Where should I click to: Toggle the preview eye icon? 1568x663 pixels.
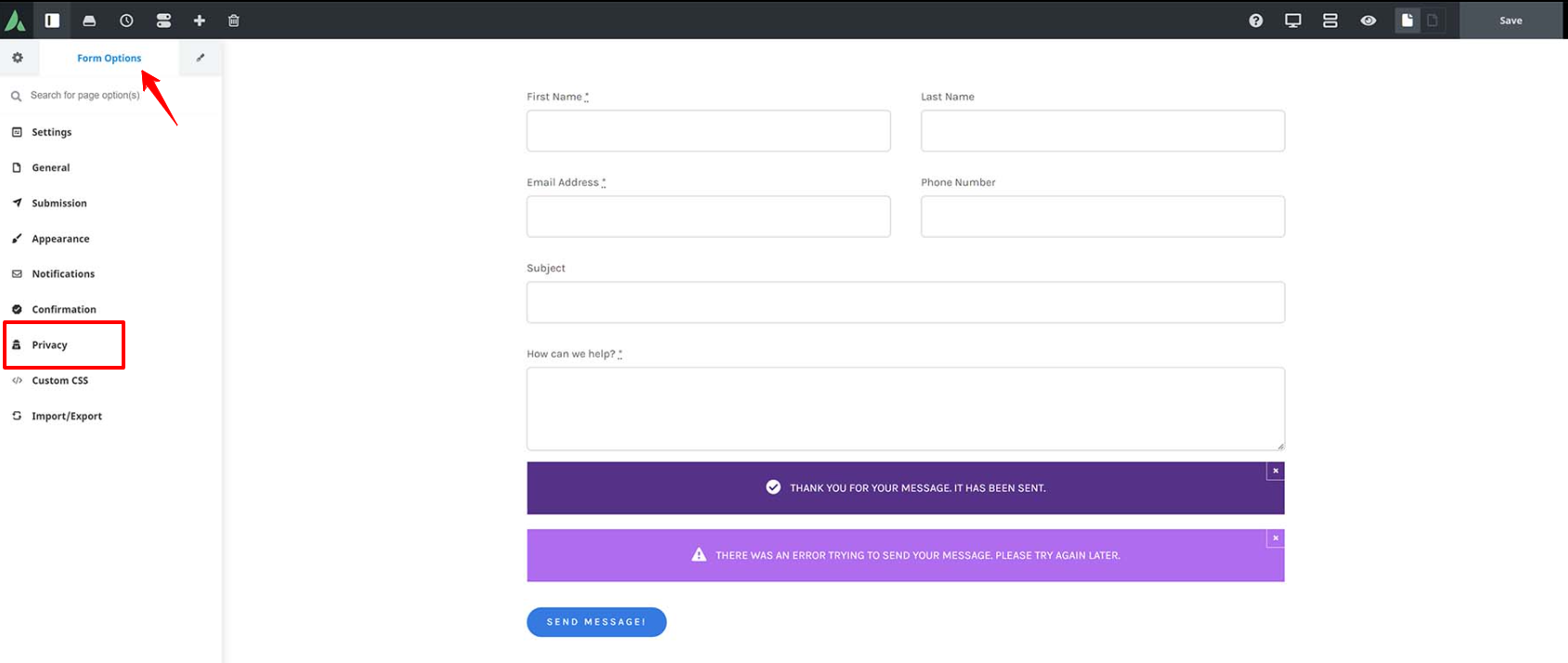click(1368, 20)
